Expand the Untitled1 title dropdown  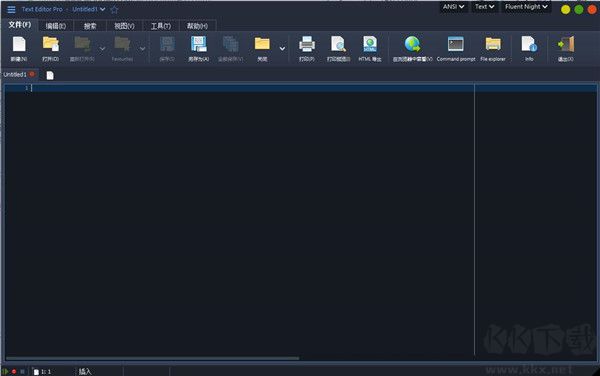click(x=103, y=9)
